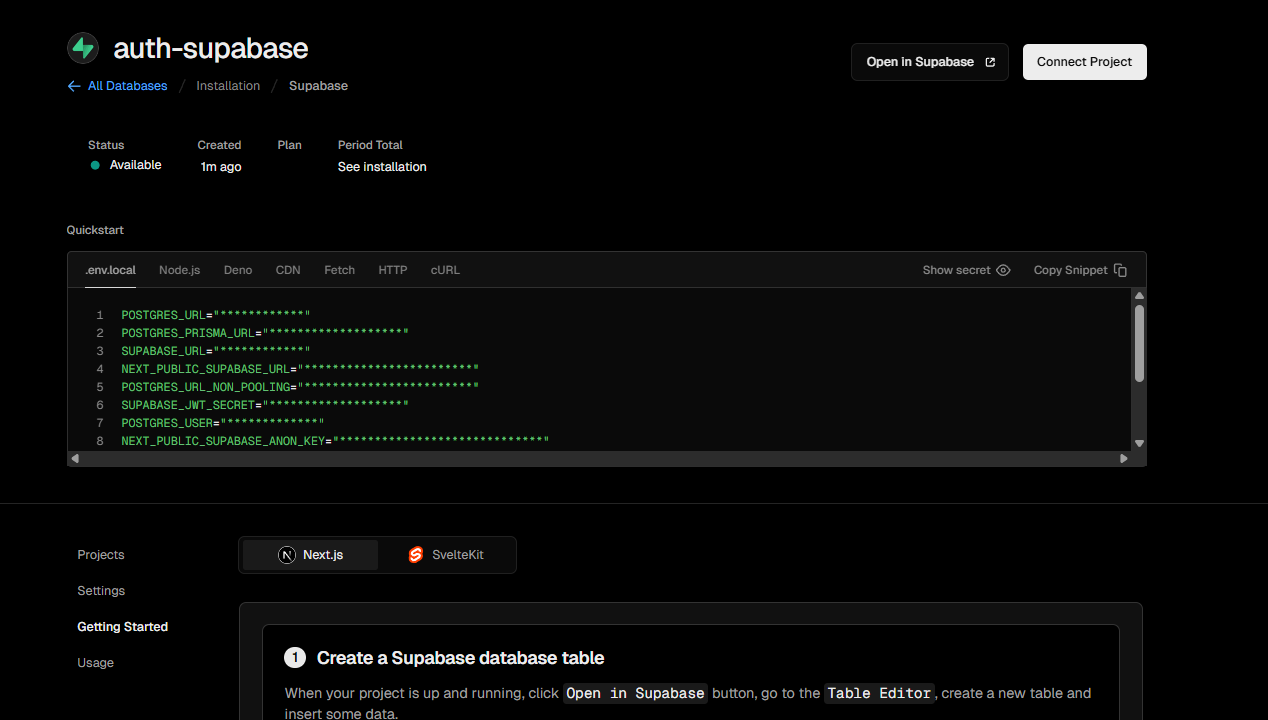1268x720 pixels.
Task: Click the POSTGRES_USER line
Action: [223, 423]
